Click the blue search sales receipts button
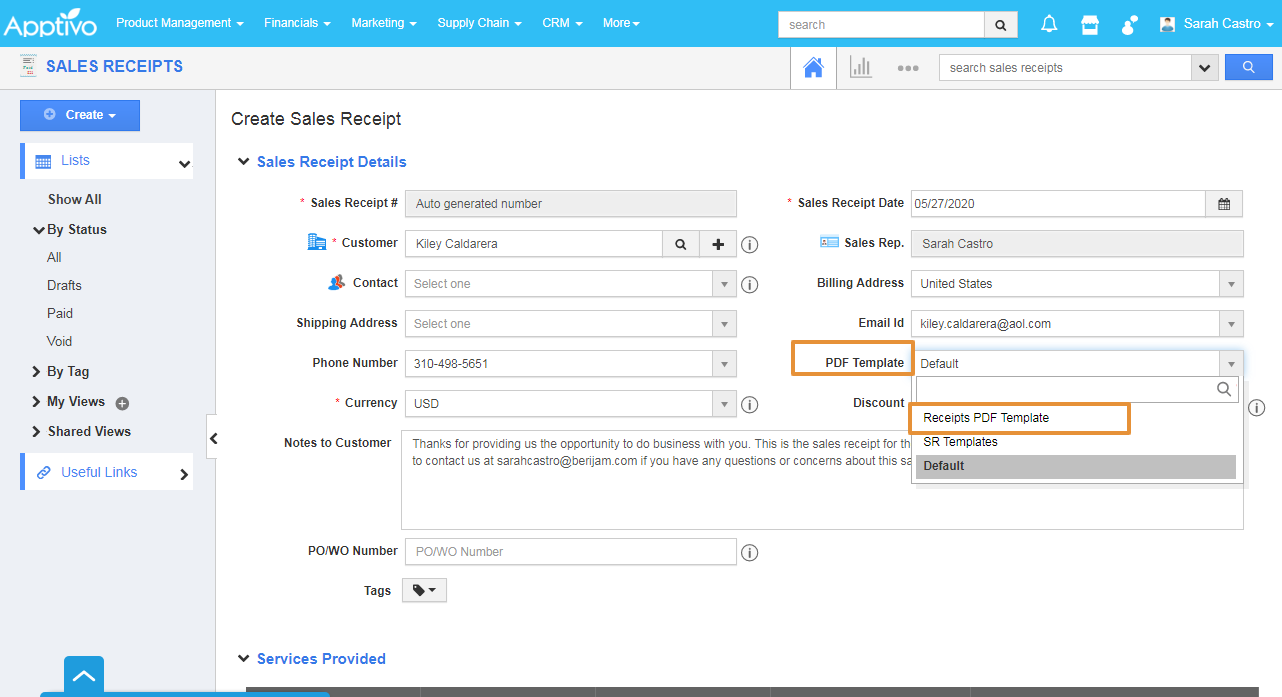1282x697 pixels. click(1249, 67)
